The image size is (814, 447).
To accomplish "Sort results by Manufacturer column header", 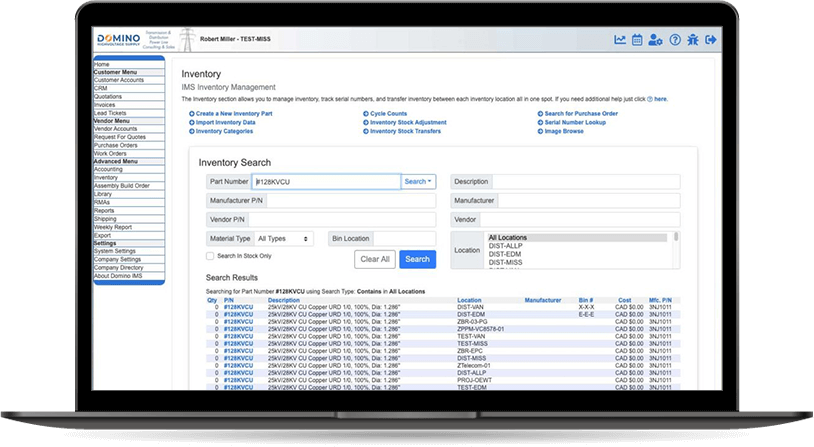I will click(542, 300).
